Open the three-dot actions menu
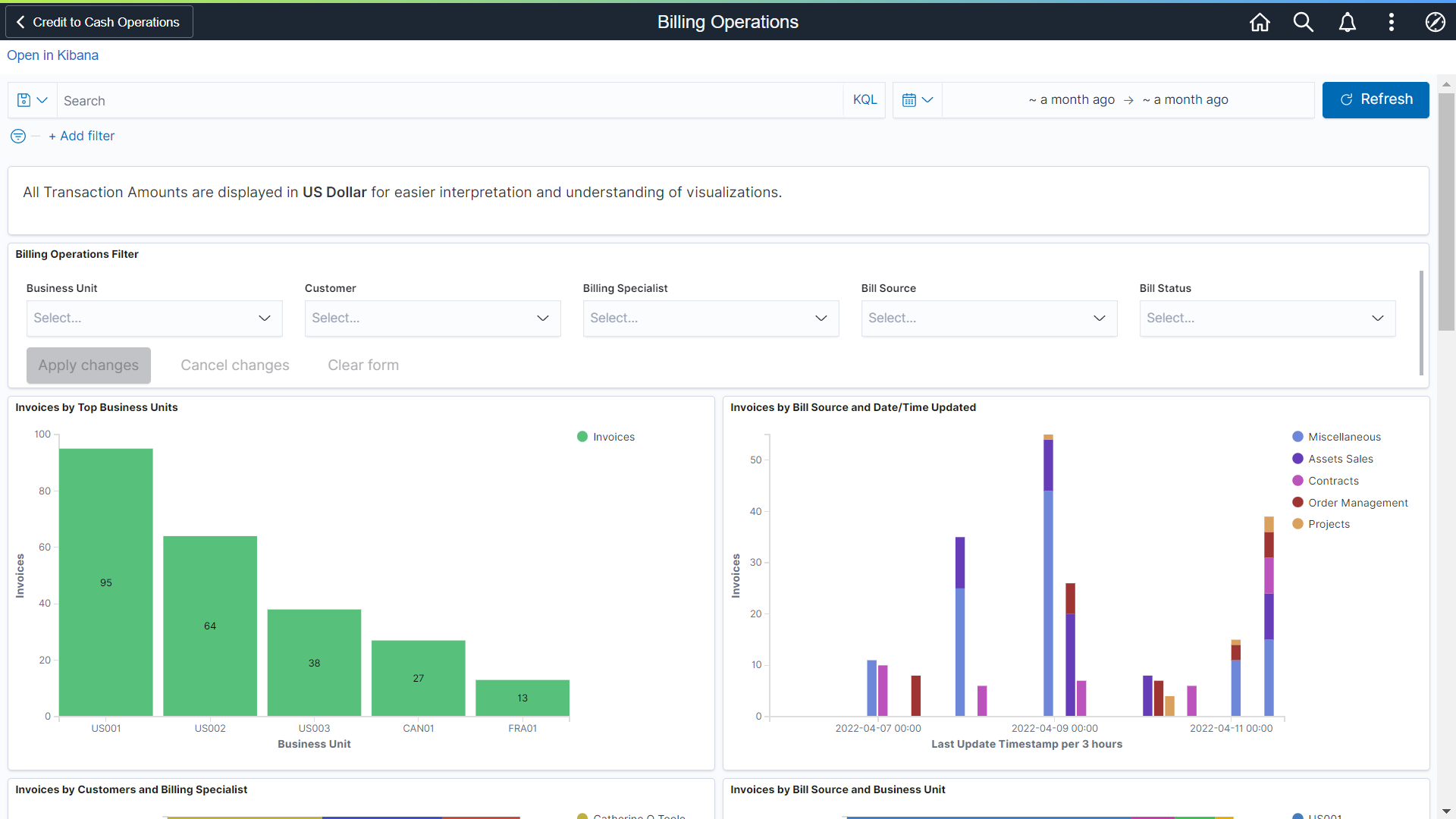Screen dimensions: 1456x819 point(1391,22)
